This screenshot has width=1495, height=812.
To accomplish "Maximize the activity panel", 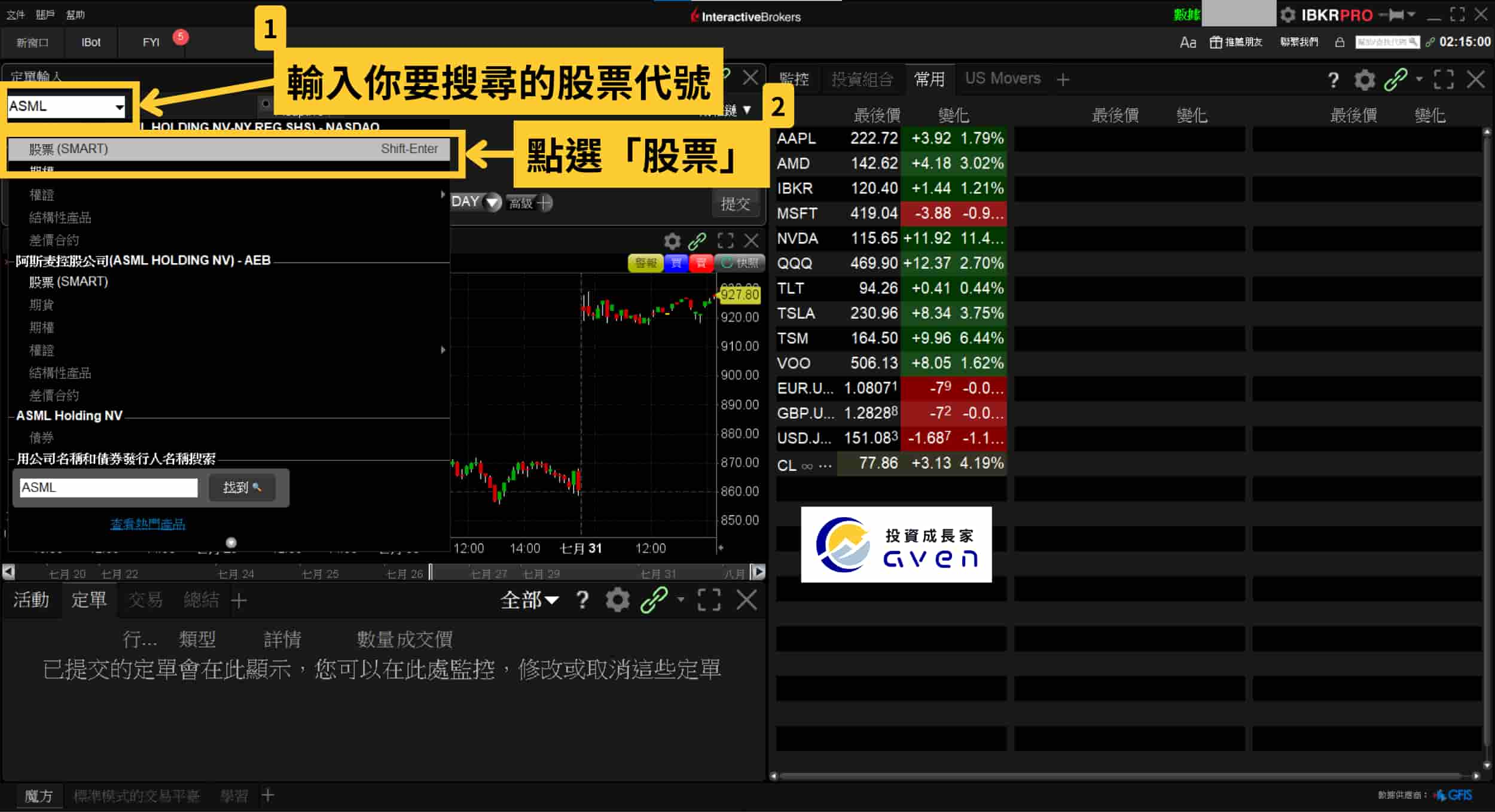I will [709, 600].
